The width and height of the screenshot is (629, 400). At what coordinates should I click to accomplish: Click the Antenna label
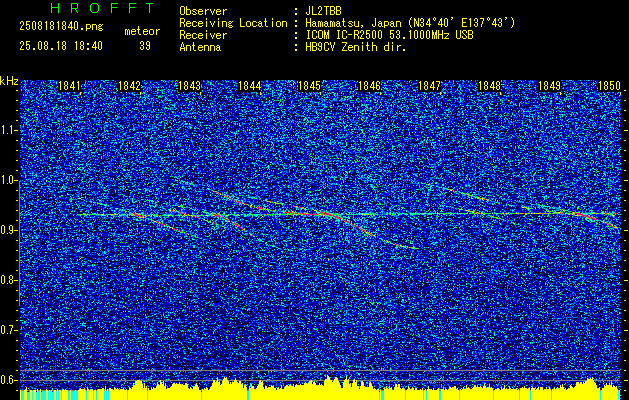click(x=200, y=47)
